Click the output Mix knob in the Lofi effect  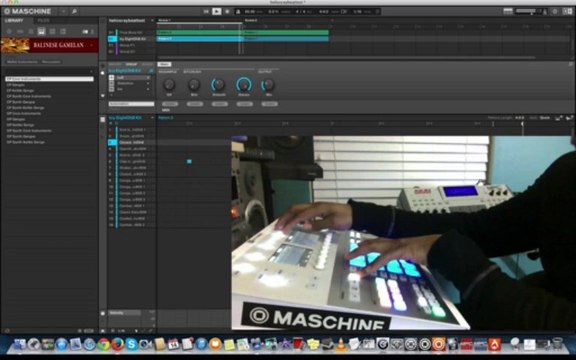pos(268,85)
